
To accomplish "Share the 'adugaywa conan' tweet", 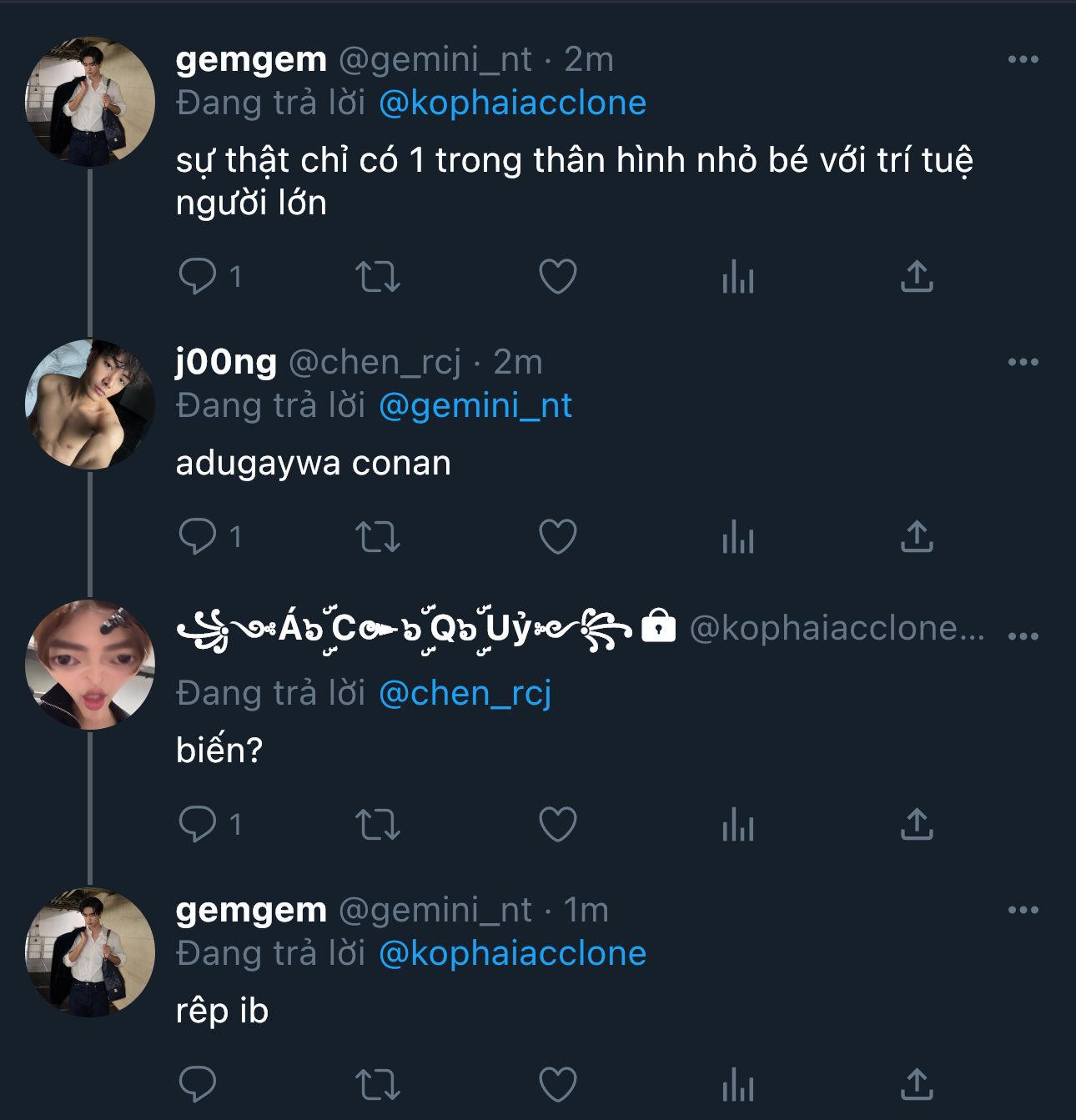I will (917, 536).
